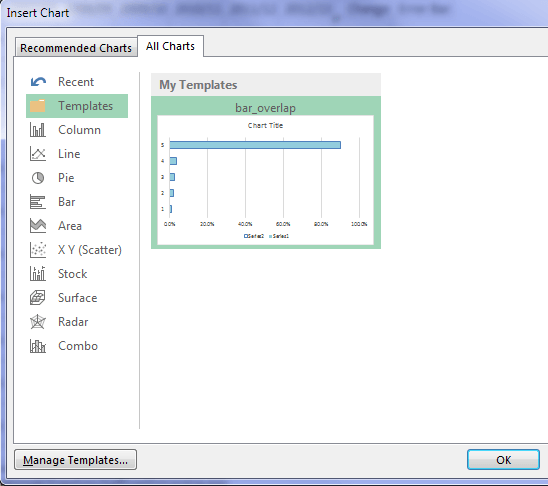
Task: Select the Line chart icon
Action: [38, 154]
